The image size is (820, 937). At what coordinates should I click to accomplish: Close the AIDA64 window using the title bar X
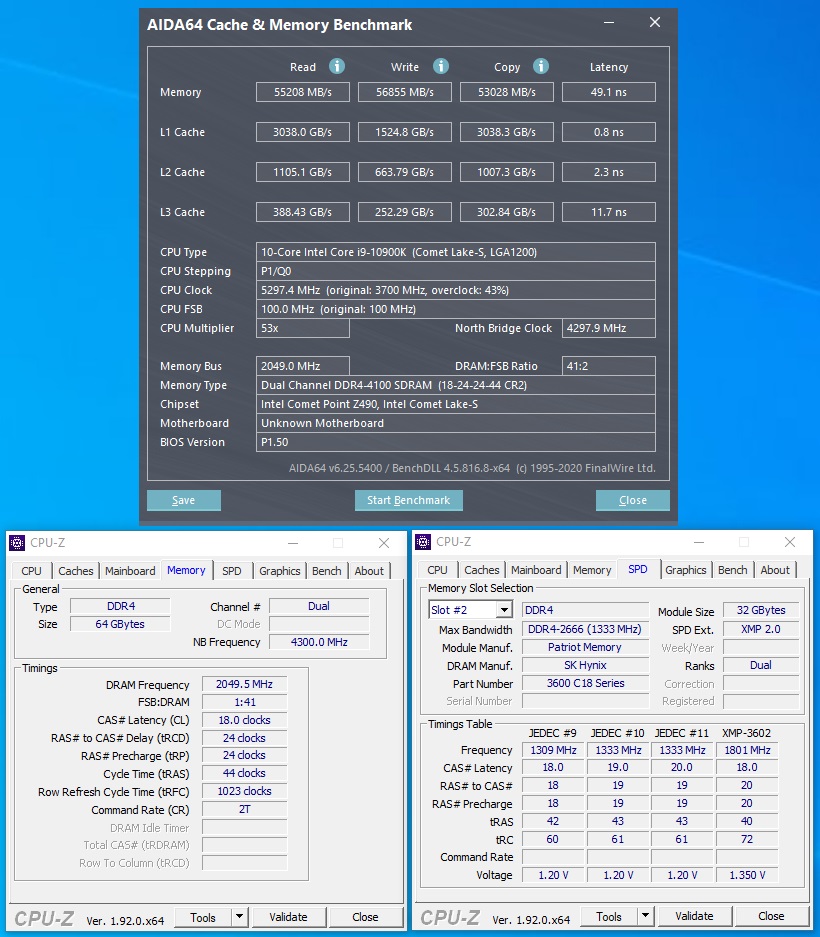click(655, 23)
